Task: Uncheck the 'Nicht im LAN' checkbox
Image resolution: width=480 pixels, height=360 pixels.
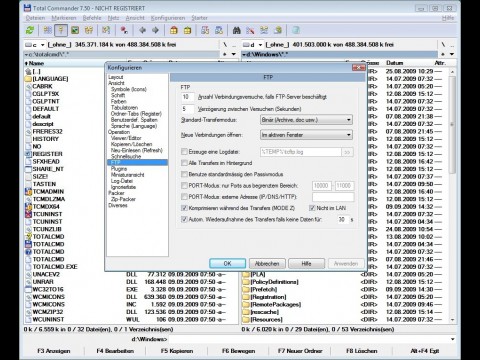Action: pos(312,208)
